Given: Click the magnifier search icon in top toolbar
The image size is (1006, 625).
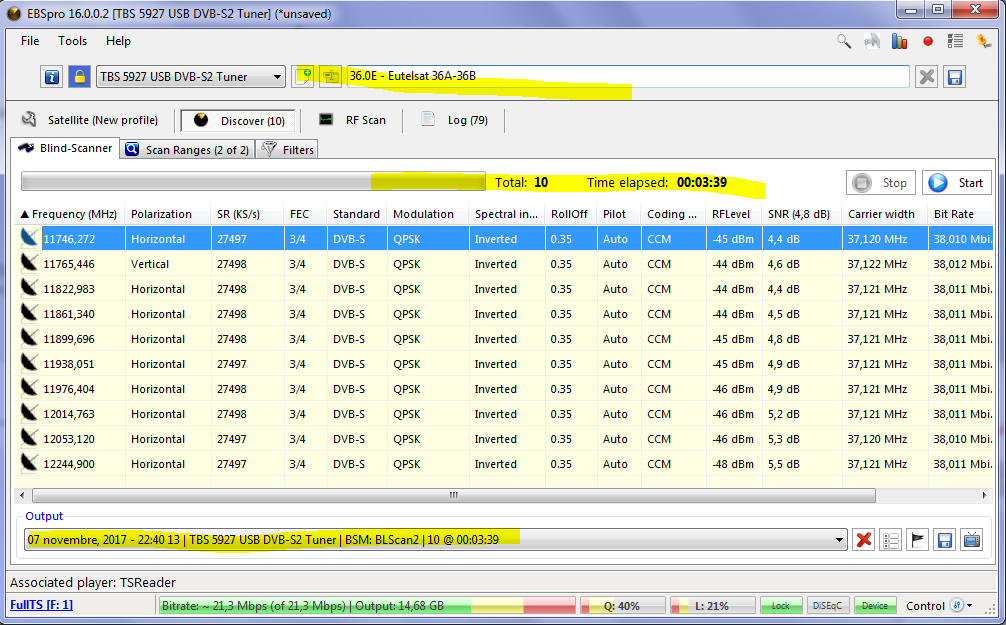Looking at the screenshot, I should 845,42.
